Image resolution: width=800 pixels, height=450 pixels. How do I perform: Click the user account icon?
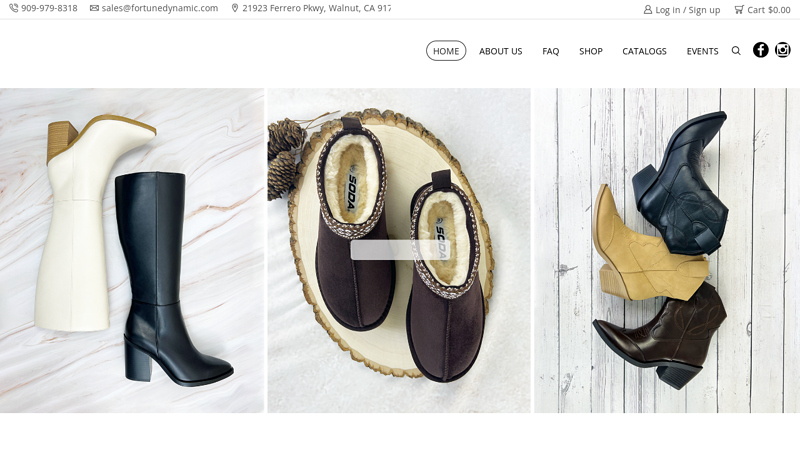coord(648,9)
